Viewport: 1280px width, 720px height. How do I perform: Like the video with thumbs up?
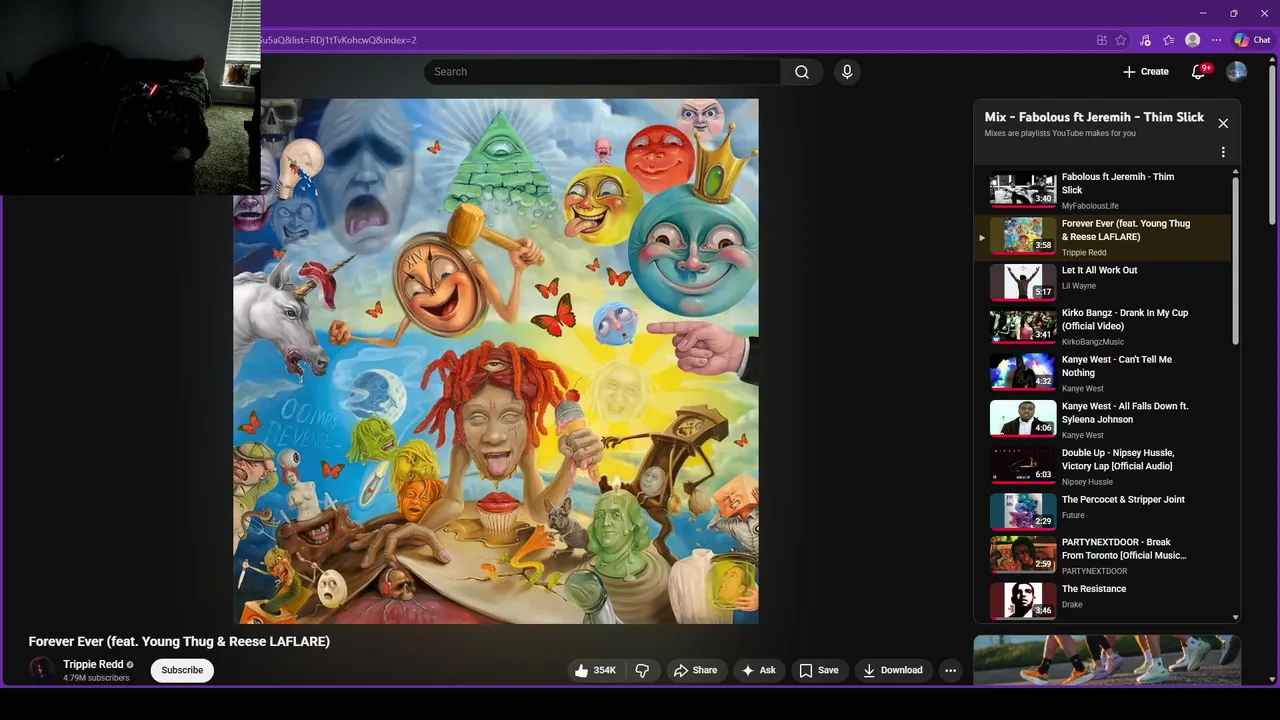pyautogui.click(x=594, y=670)
